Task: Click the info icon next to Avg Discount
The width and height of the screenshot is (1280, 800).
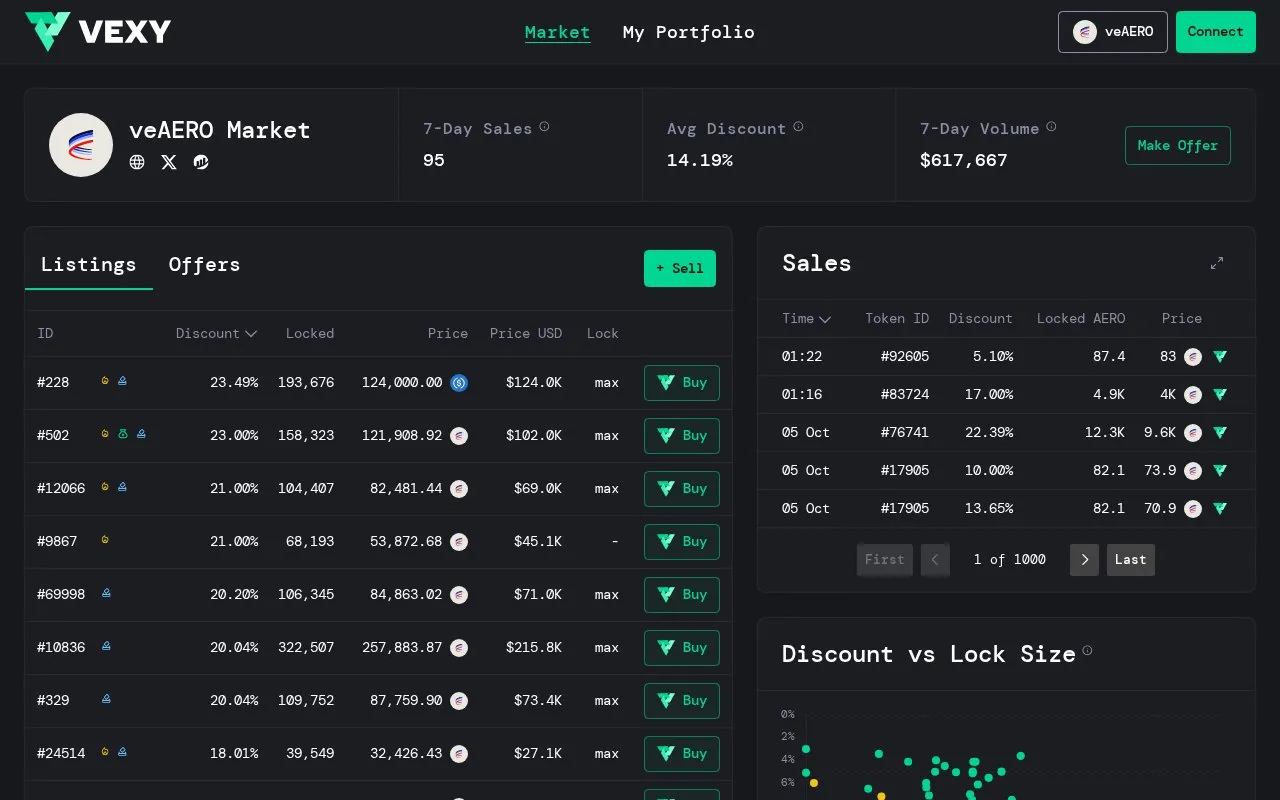Action: [799, 127]
